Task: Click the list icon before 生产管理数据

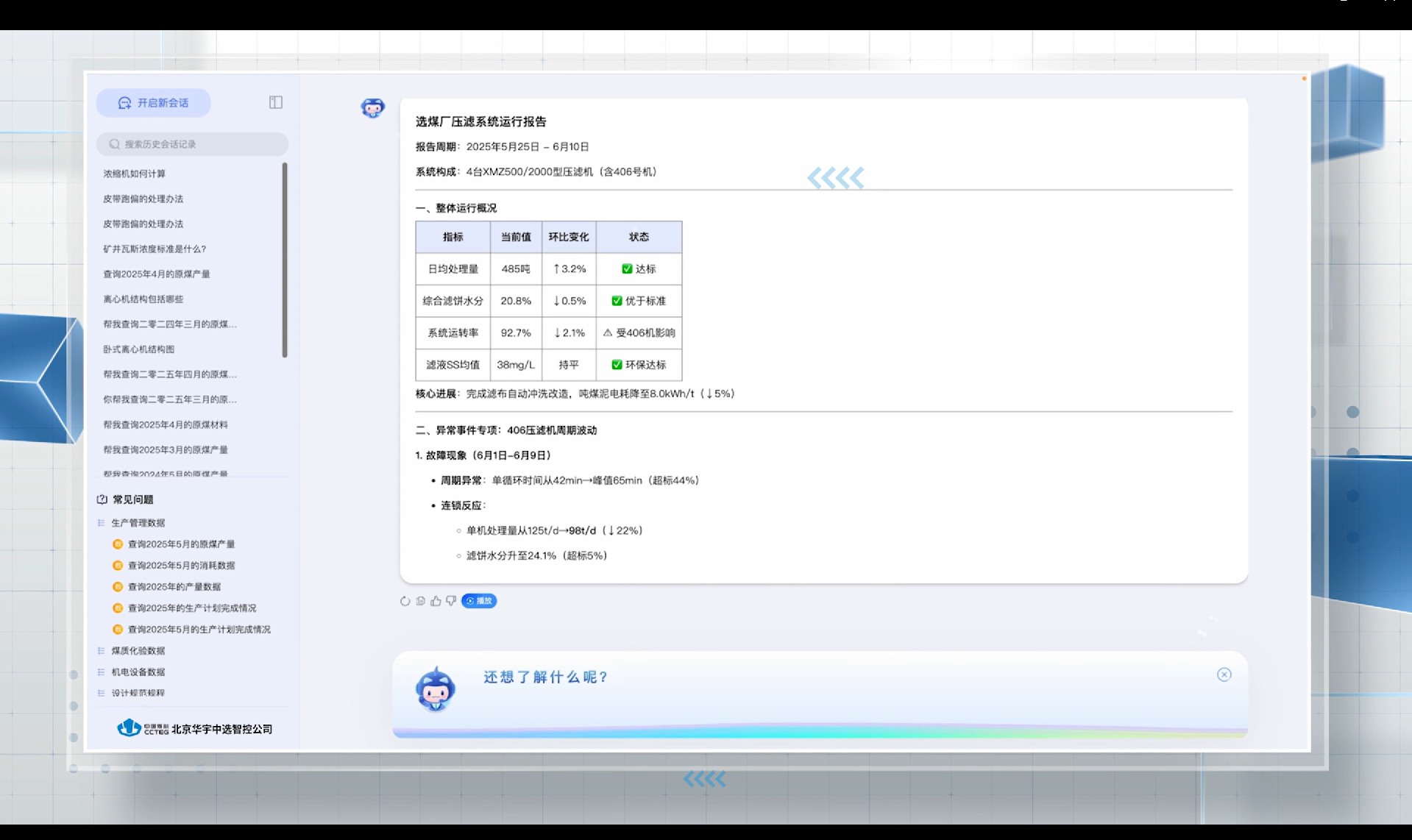Action: click(101, 522)
